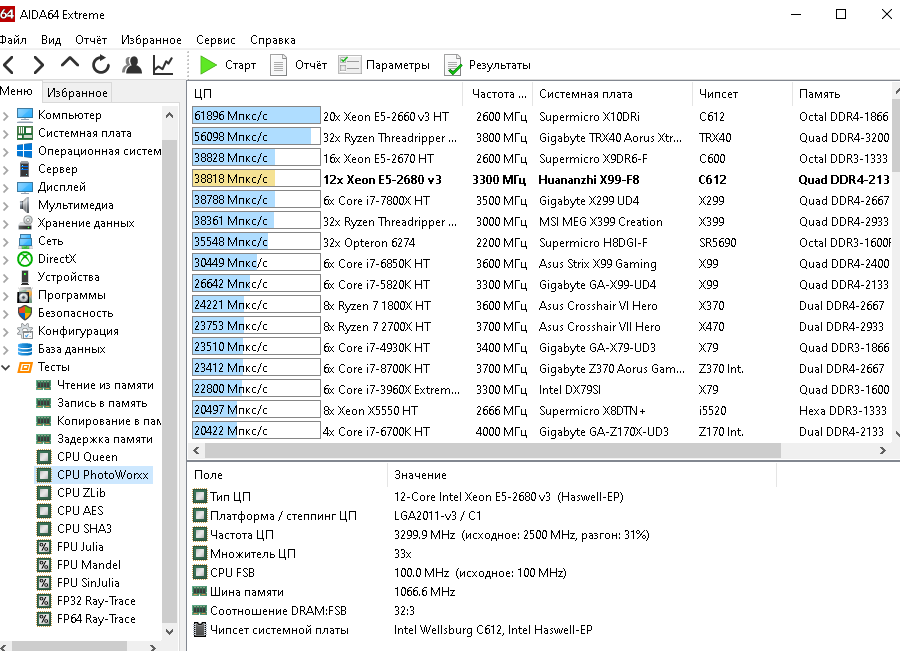The height and width of the screenshot is (651, 900).
Task: Click the 61896 Мпкс/с result bar
Action: click(256, 116)
